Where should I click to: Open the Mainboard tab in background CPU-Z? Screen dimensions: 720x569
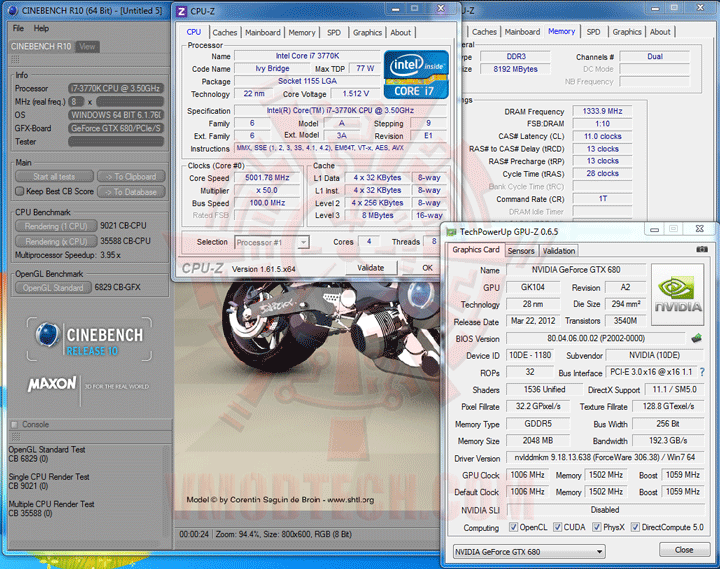(x=522, y=32)
